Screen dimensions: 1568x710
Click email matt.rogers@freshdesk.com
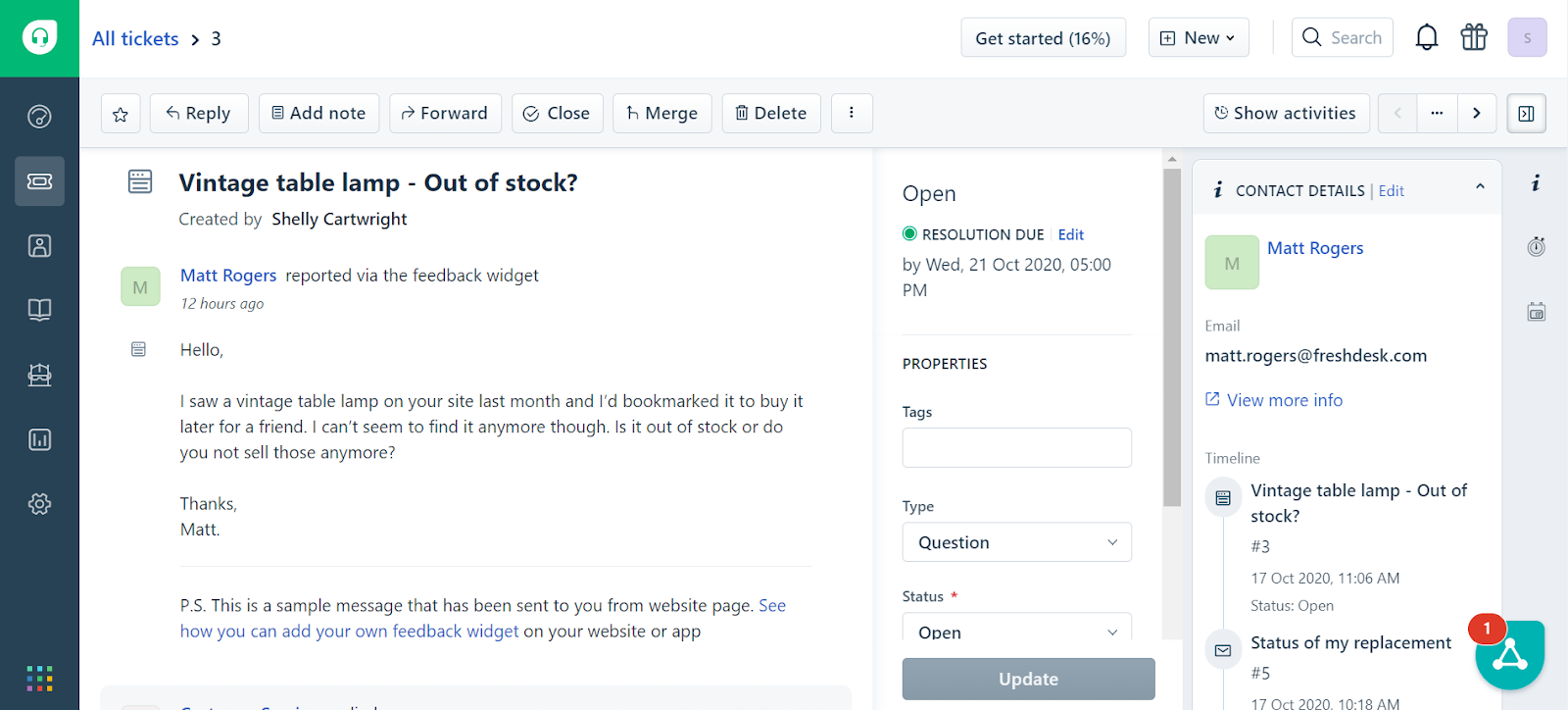1316,356
